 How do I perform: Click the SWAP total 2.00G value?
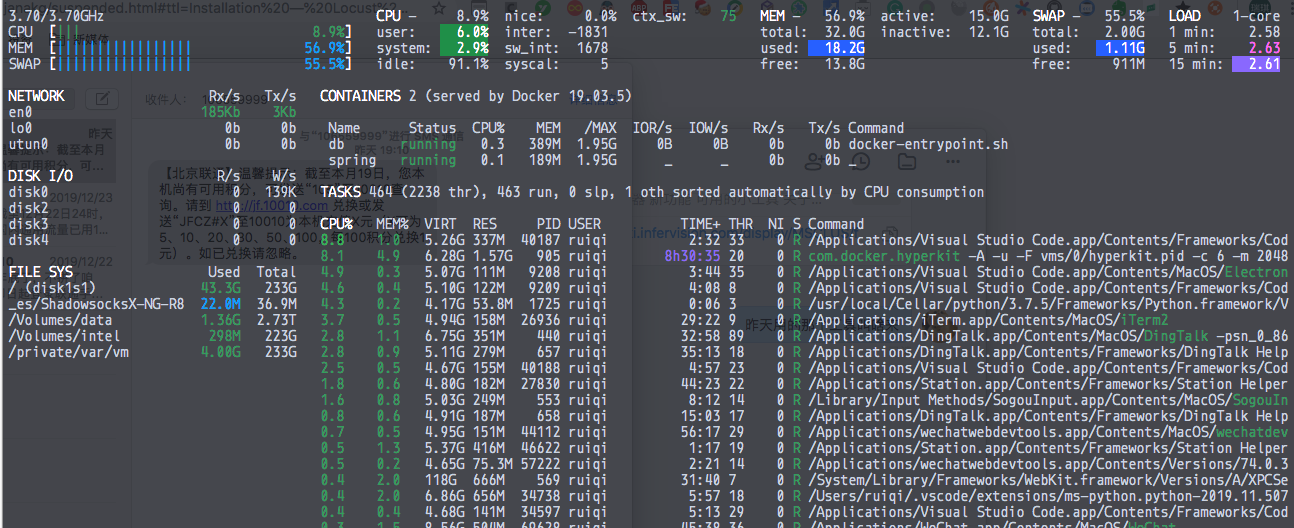(x=1124, y=32)
